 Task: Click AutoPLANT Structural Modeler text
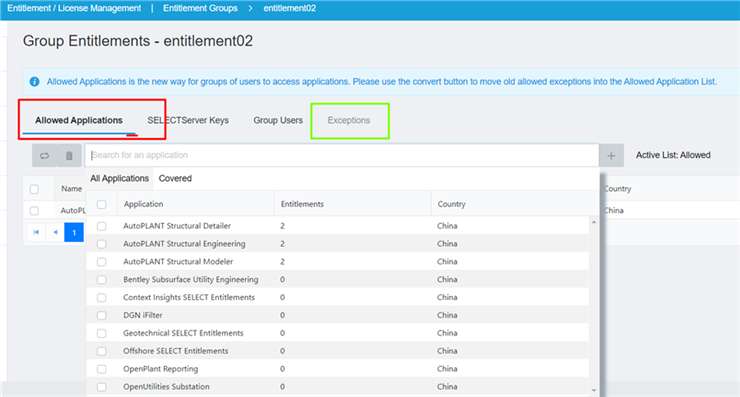pyautogui.click(x=178, y=262)
